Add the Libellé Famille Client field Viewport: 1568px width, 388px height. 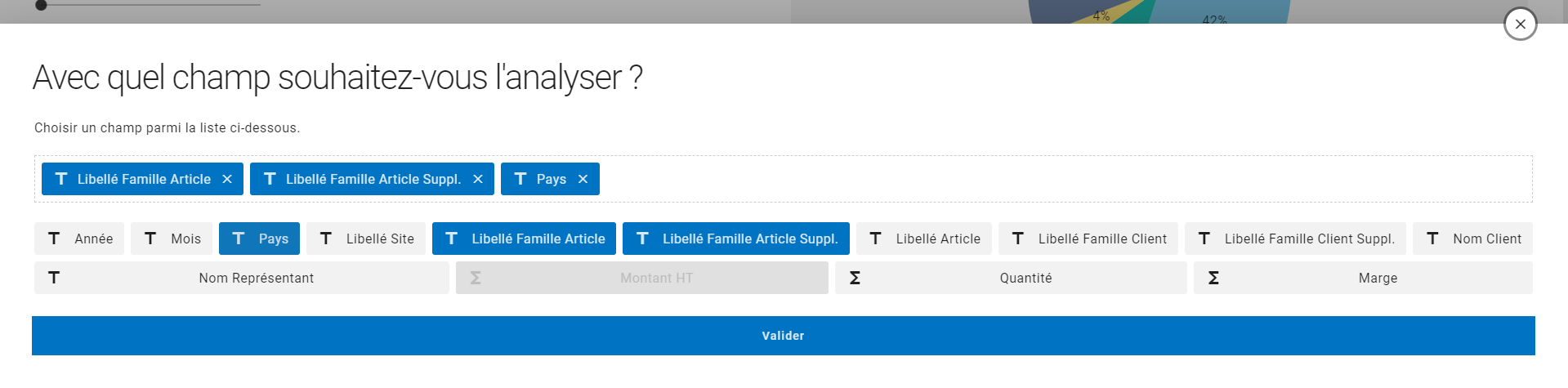(x=1088, y=239)
